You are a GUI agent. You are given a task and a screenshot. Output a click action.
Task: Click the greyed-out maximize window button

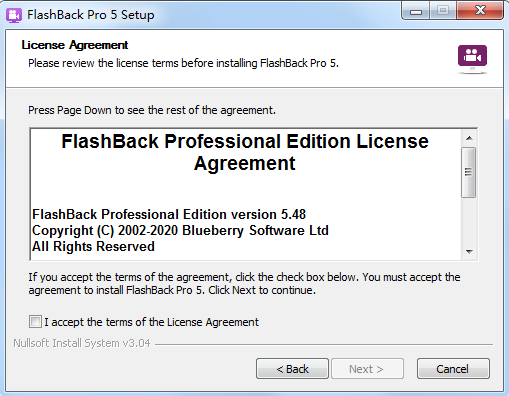tap(443, 11)
